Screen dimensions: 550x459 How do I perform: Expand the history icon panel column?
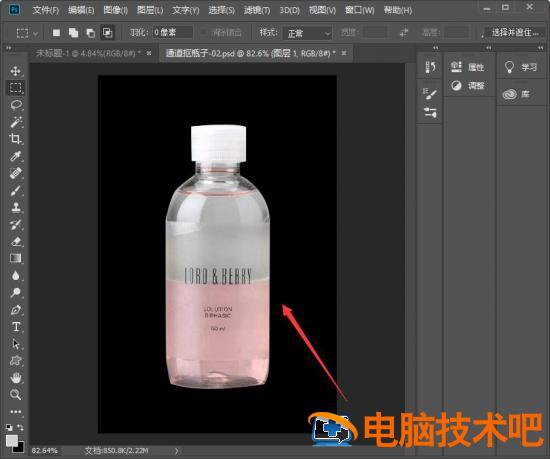(435, 48)
